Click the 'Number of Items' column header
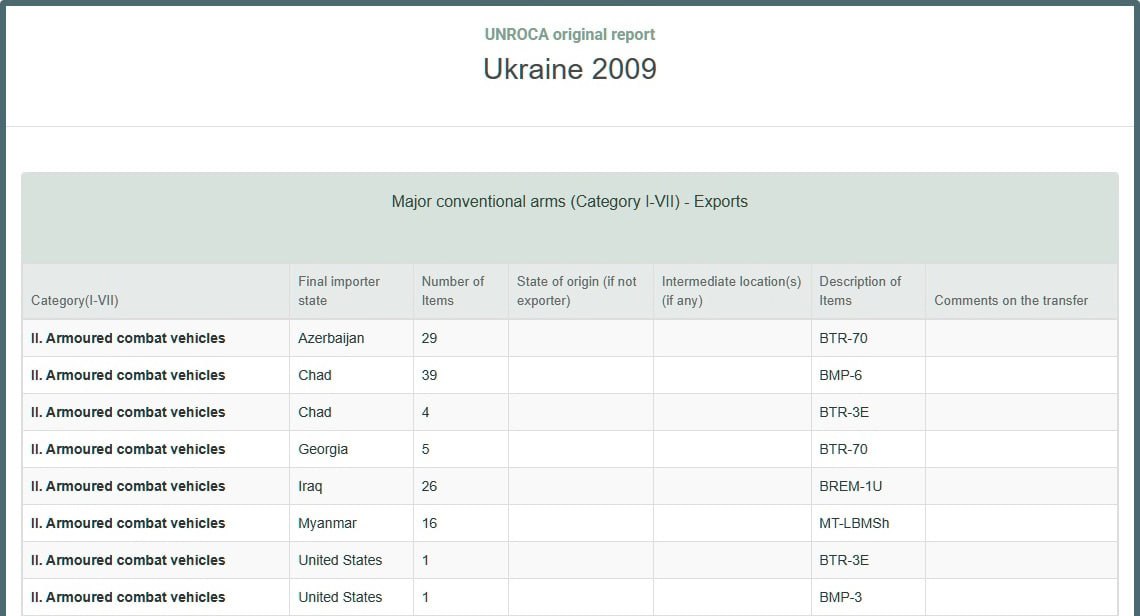 452,291
